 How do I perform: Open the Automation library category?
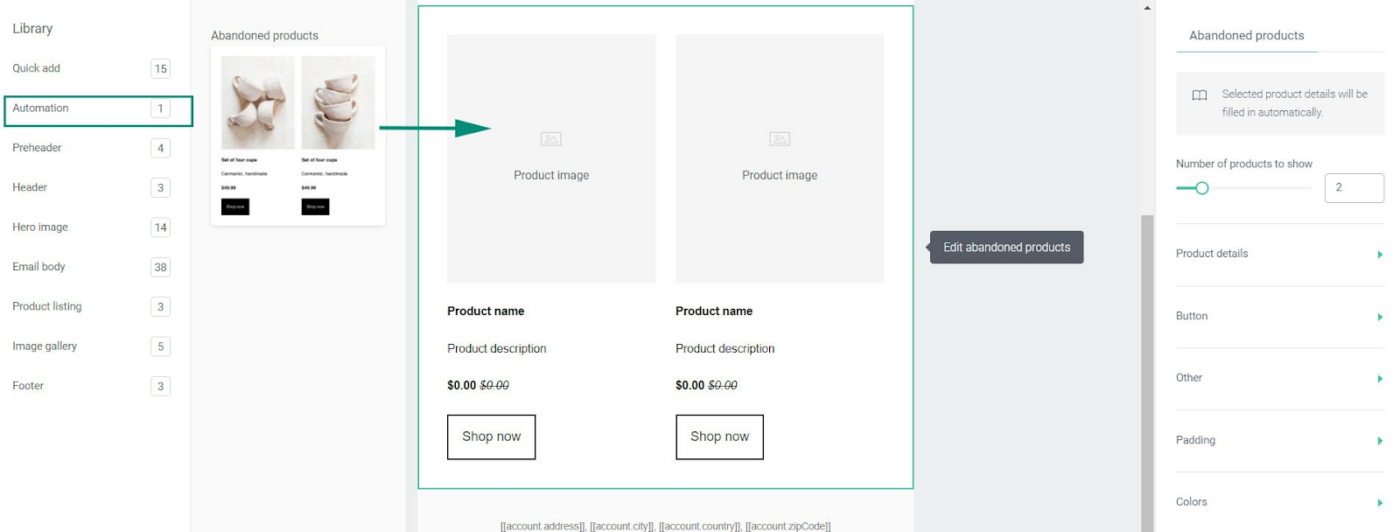click(x=98, y=110)
